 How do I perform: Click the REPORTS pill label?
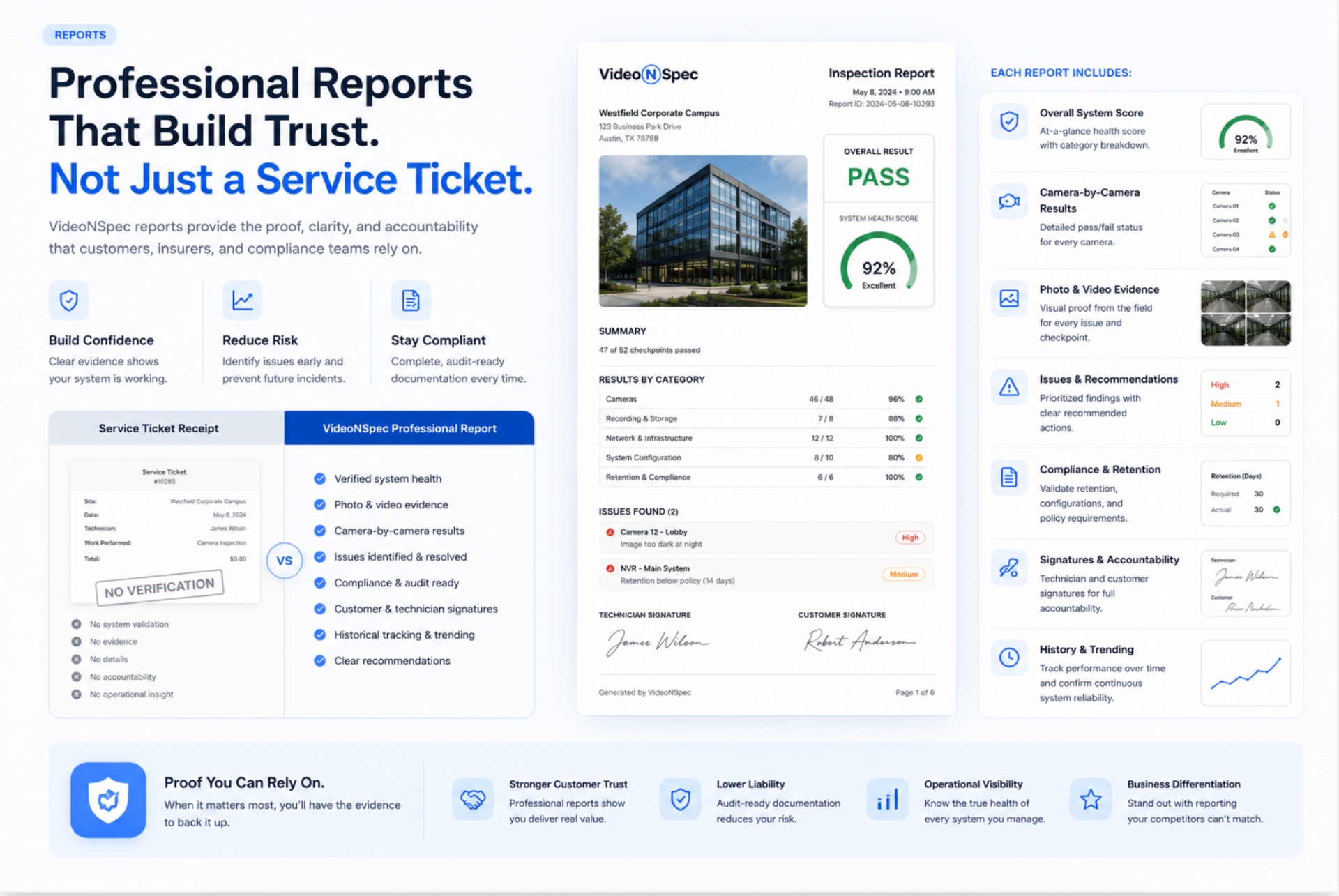point(80,35)
